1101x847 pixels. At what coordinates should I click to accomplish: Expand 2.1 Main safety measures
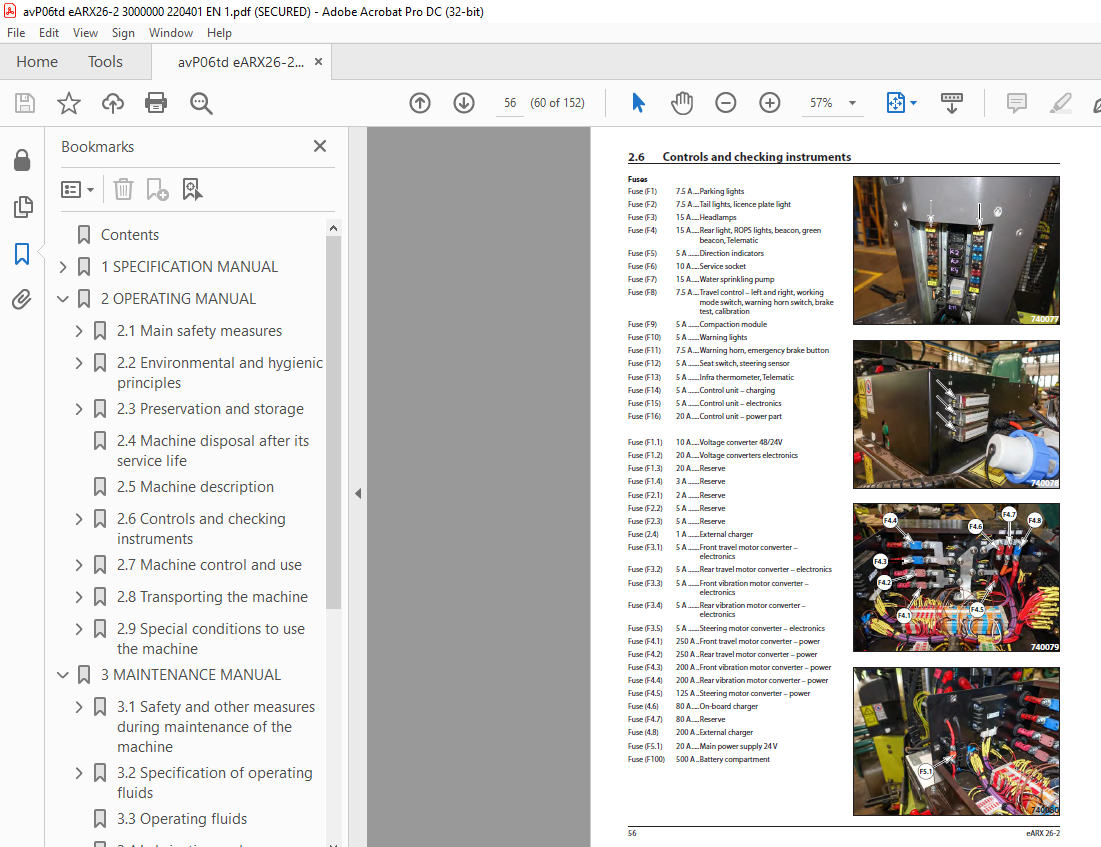79,331
